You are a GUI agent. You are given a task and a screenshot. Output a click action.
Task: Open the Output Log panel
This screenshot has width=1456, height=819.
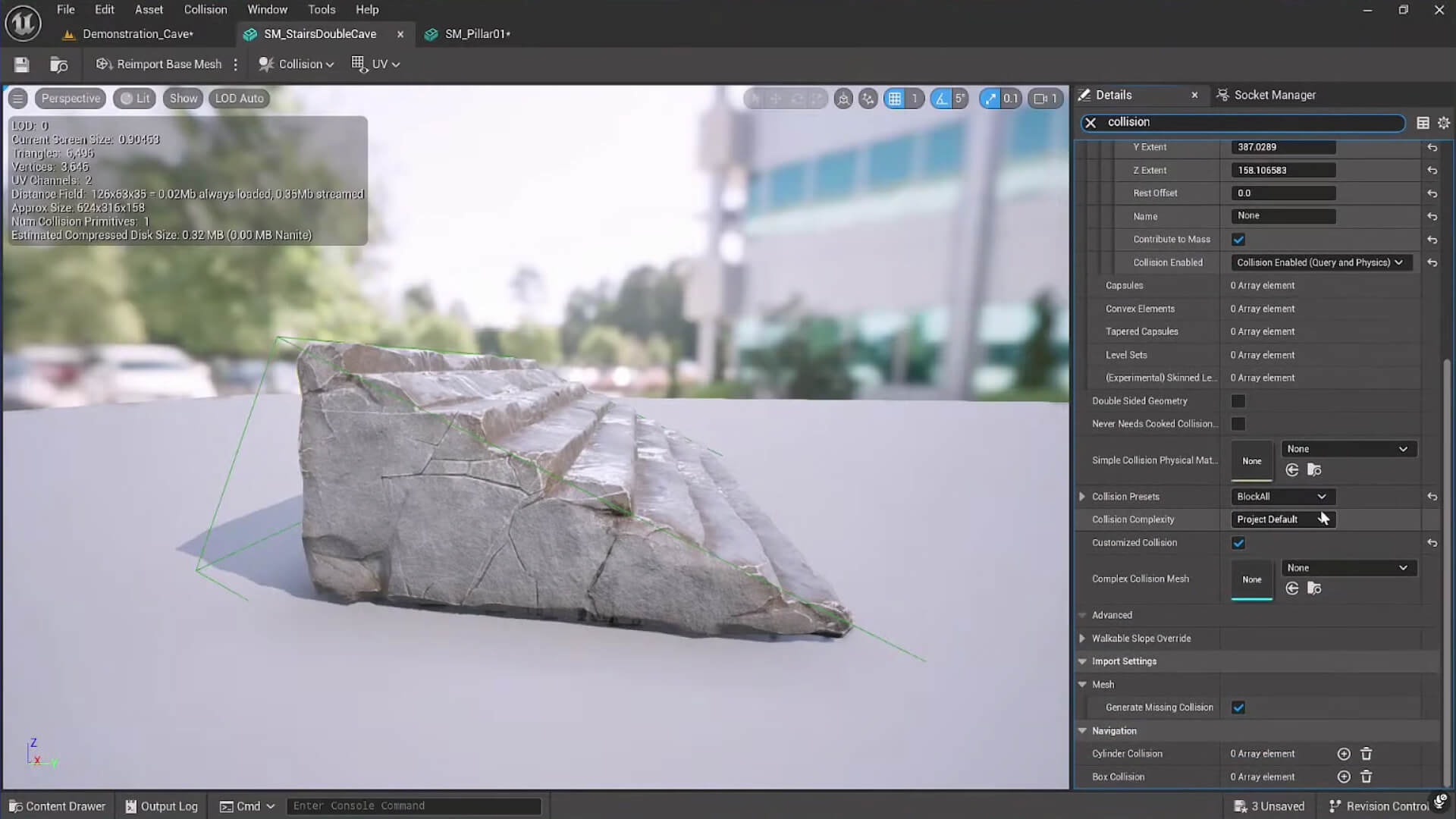pos(161,805)
